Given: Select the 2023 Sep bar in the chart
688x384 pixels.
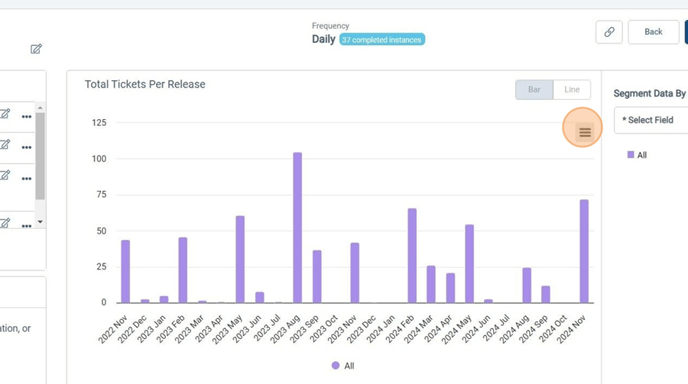Looking at the screenshot, I should (x=317, y=276).
